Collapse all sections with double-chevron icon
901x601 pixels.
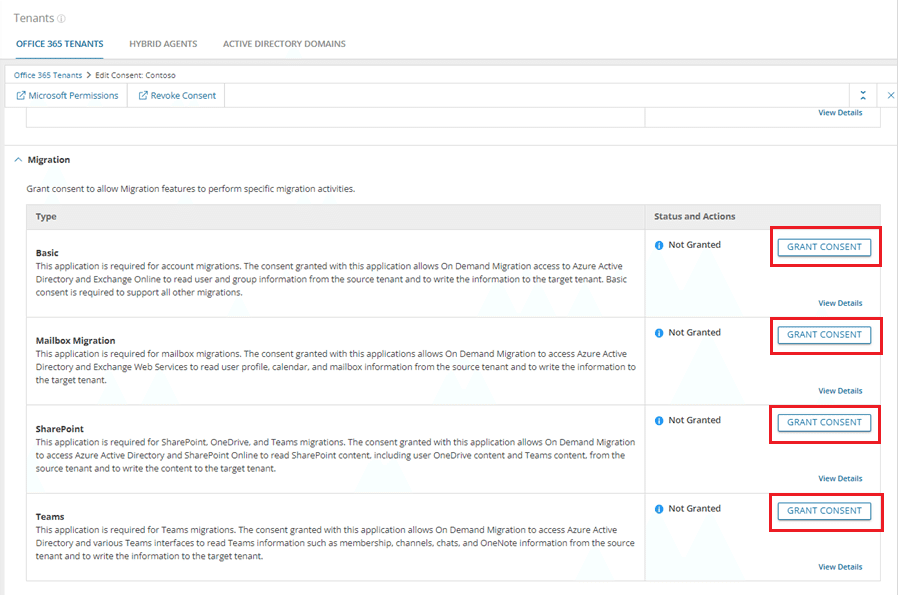[x=863, y=95]
